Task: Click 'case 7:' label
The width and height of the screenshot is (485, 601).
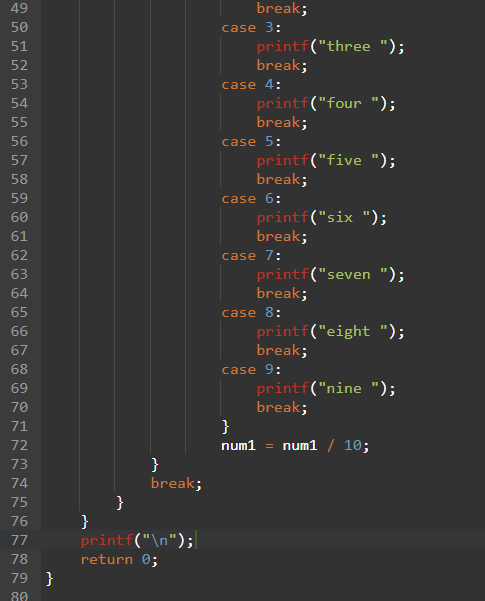Action: coord(251,255)
